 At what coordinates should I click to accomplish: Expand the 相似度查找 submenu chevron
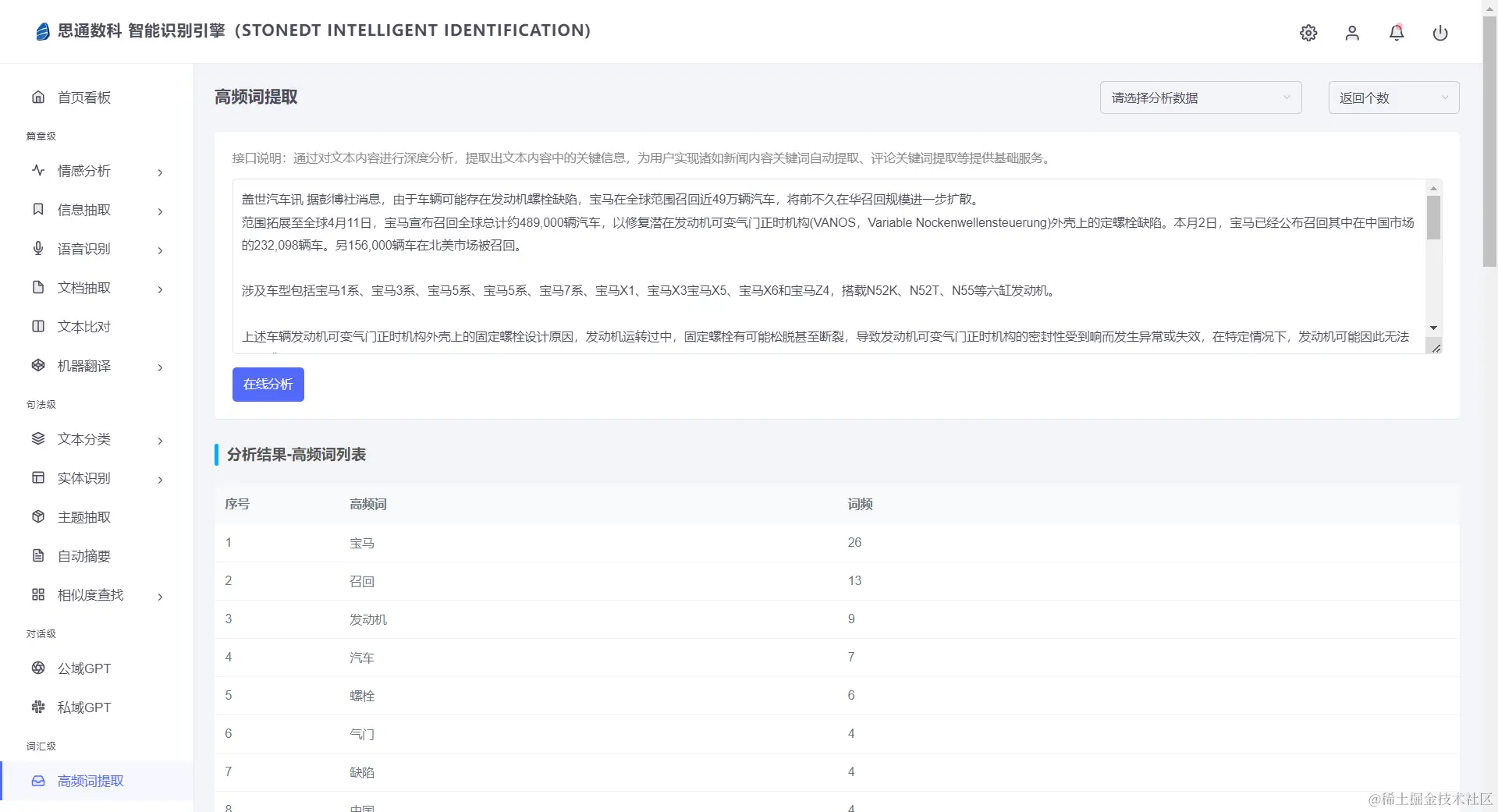160,597
